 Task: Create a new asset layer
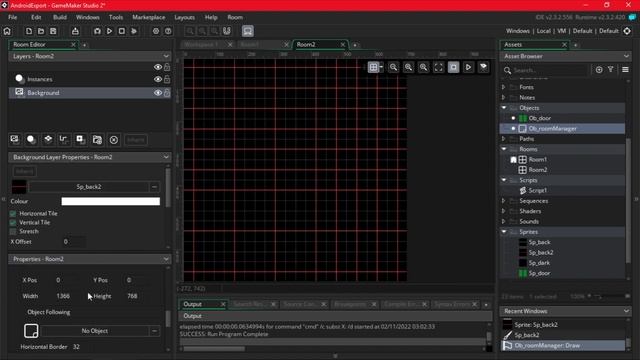[80, 140]
